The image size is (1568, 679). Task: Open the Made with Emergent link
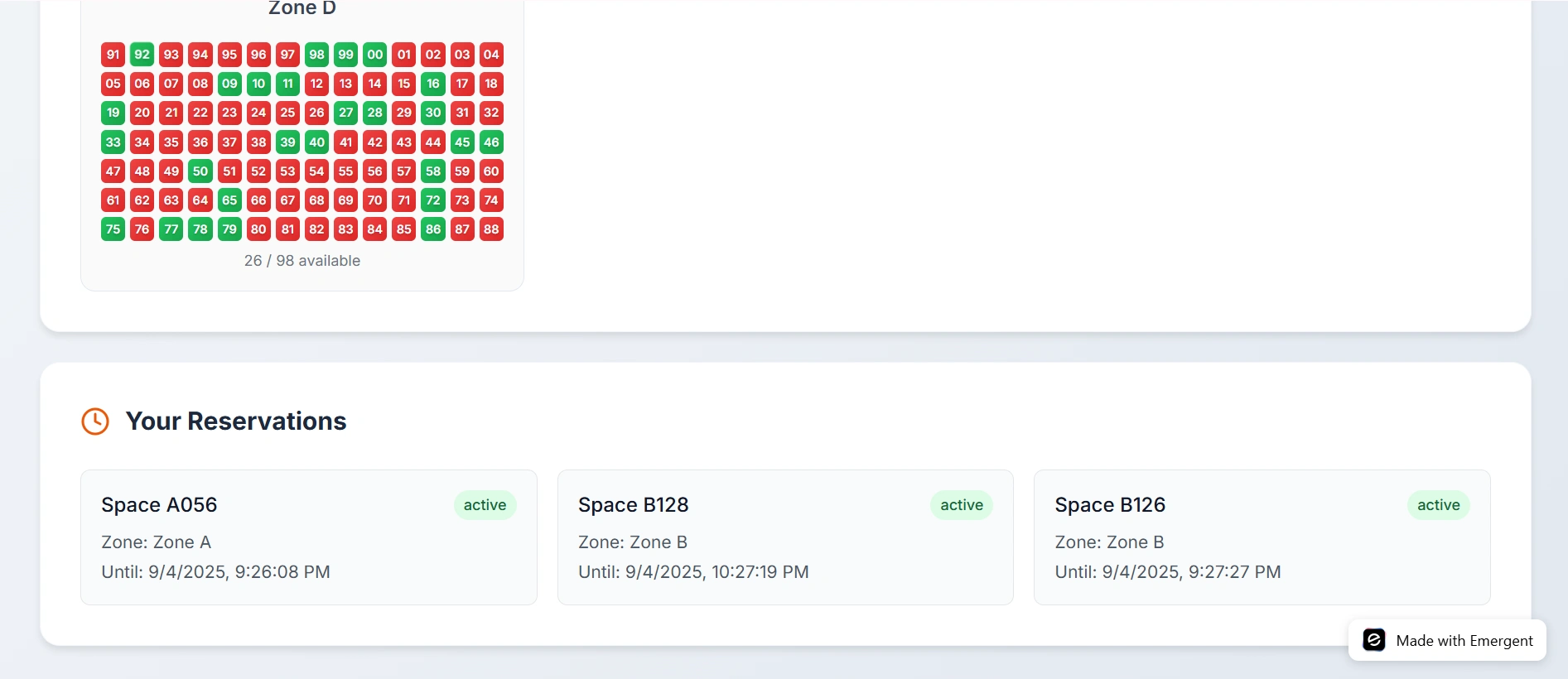(1464, 641)
